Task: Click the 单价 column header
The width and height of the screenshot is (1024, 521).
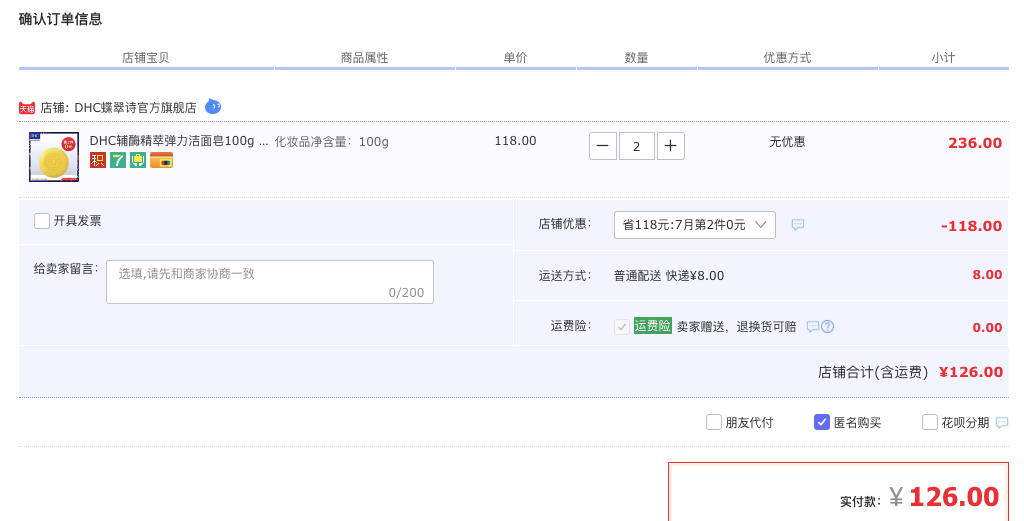Action: (515, 57)
